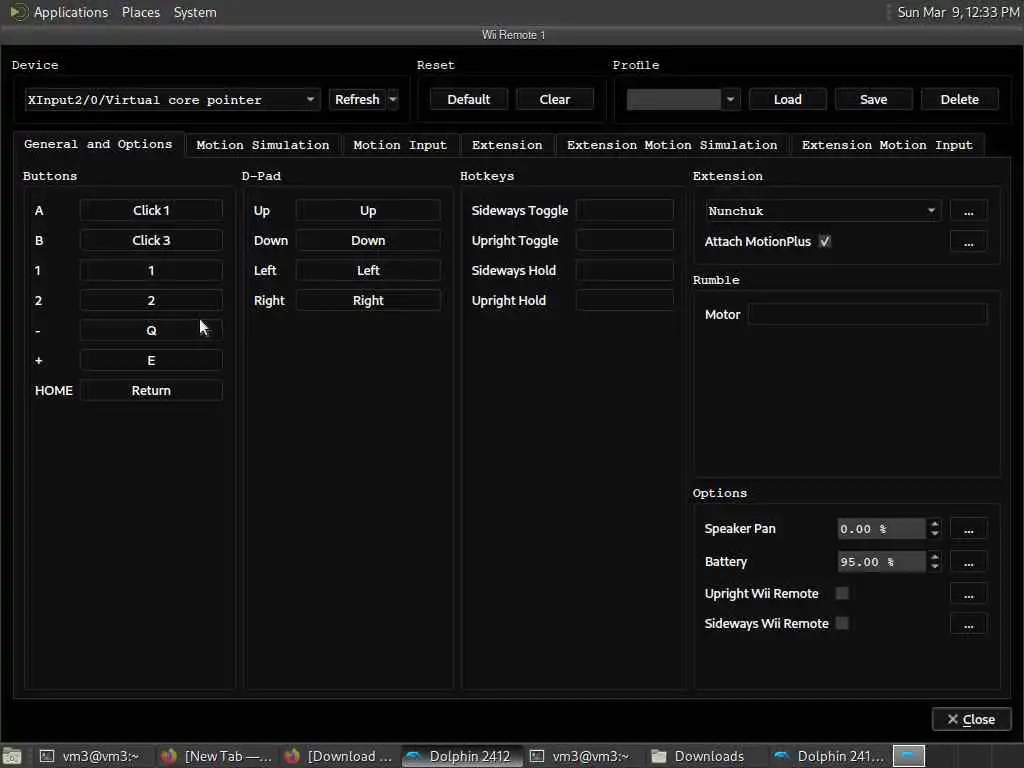
Task: Click the Rumble Motor mapping field
Action: 867,314
